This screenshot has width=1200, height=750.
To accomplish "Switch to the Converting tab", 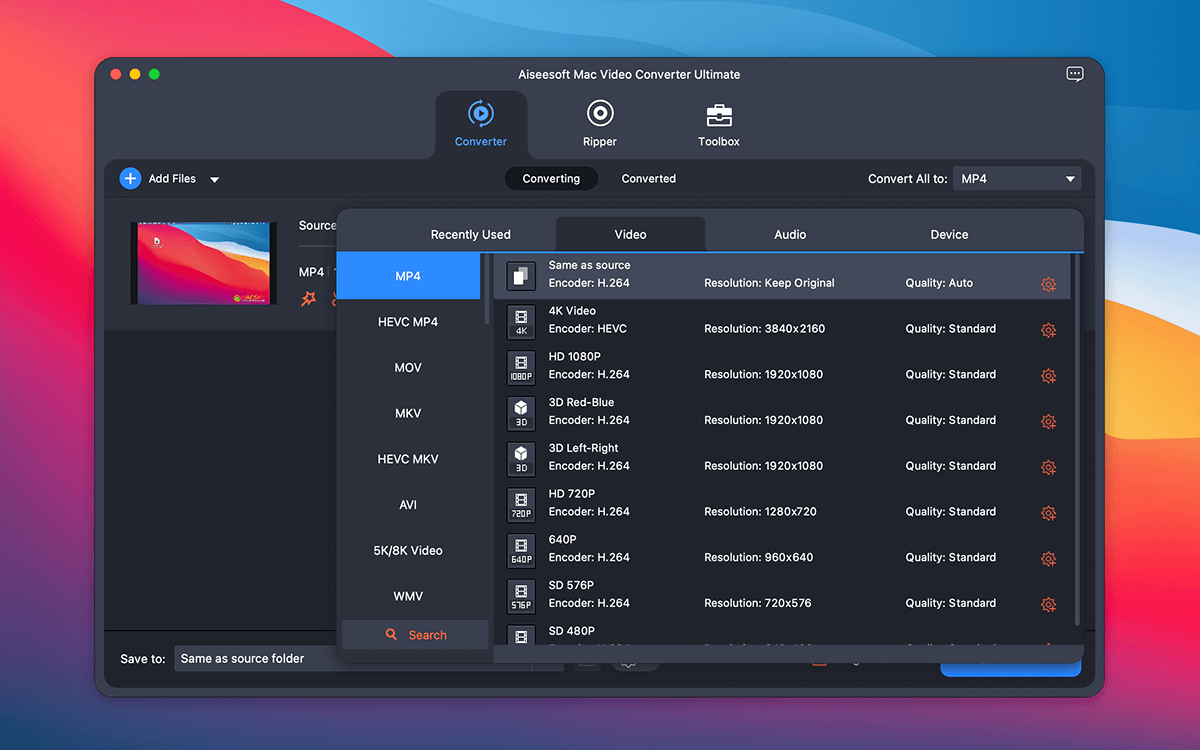I will (551, 179).
